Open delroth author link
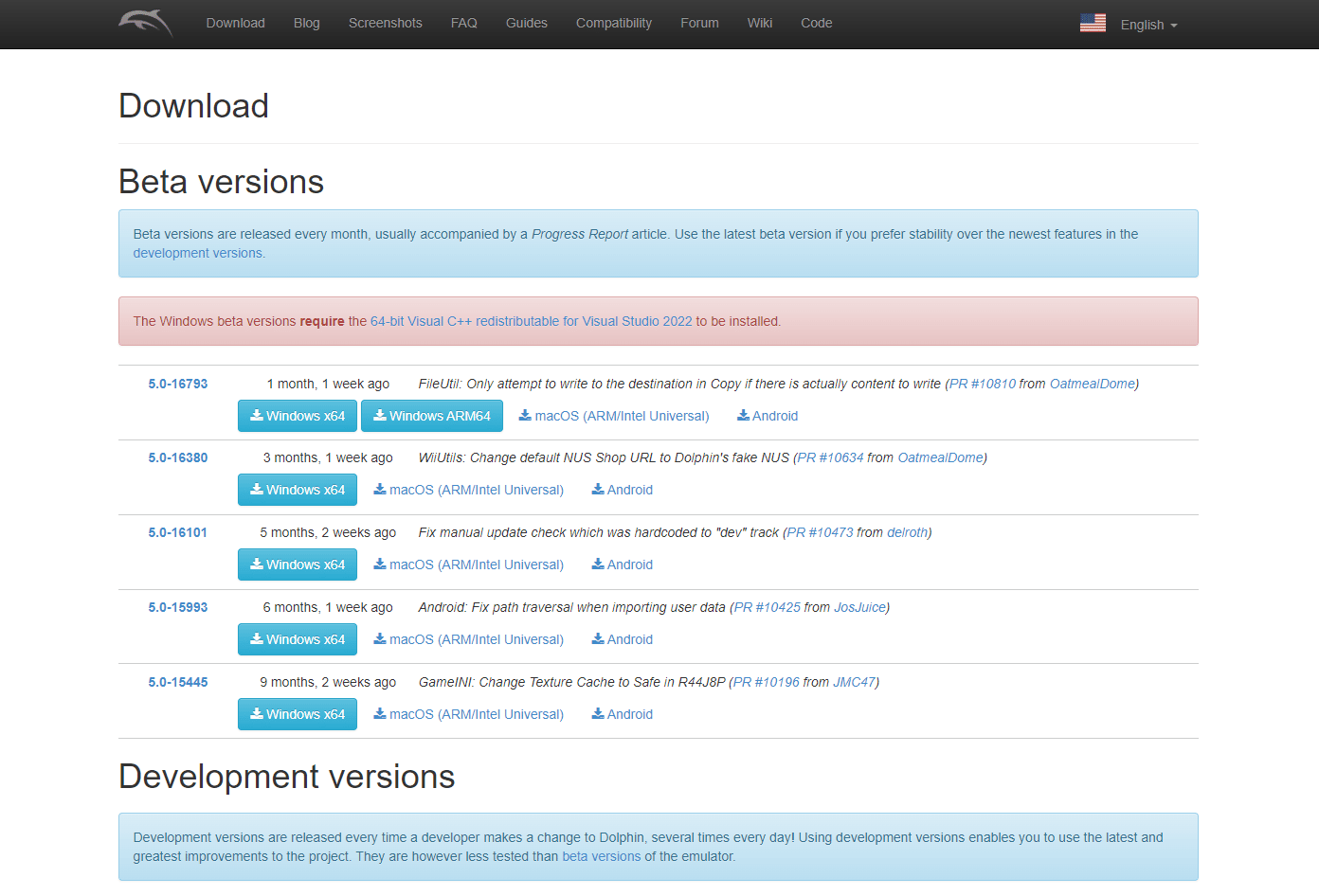Image resolution: width=1319 pixels, height=896 pixels. (908, 532)
